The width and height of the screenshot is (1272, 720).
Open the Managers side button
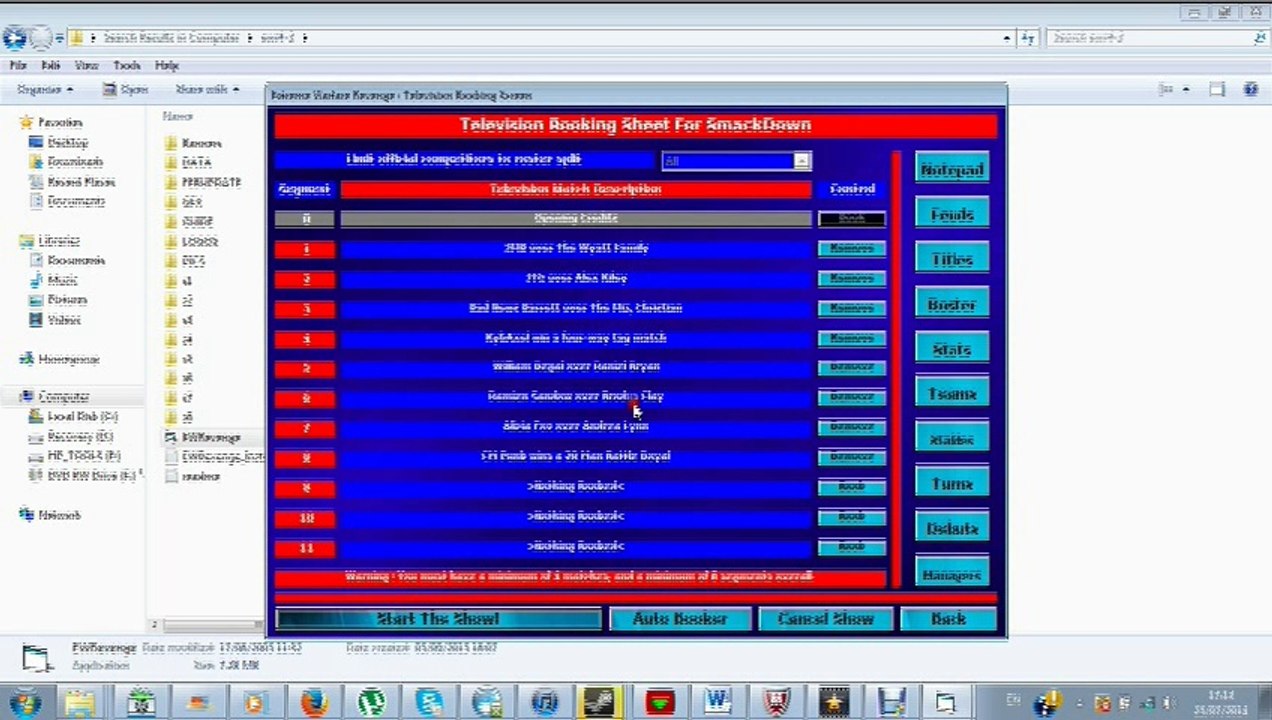951,573
